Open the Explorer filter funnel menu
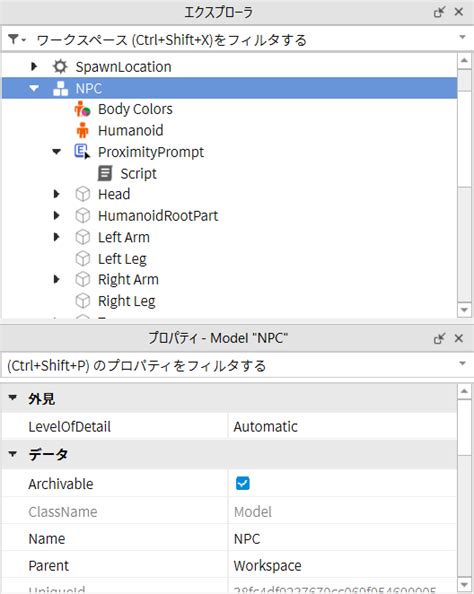474x594 pixels. (x=16, y=39)
